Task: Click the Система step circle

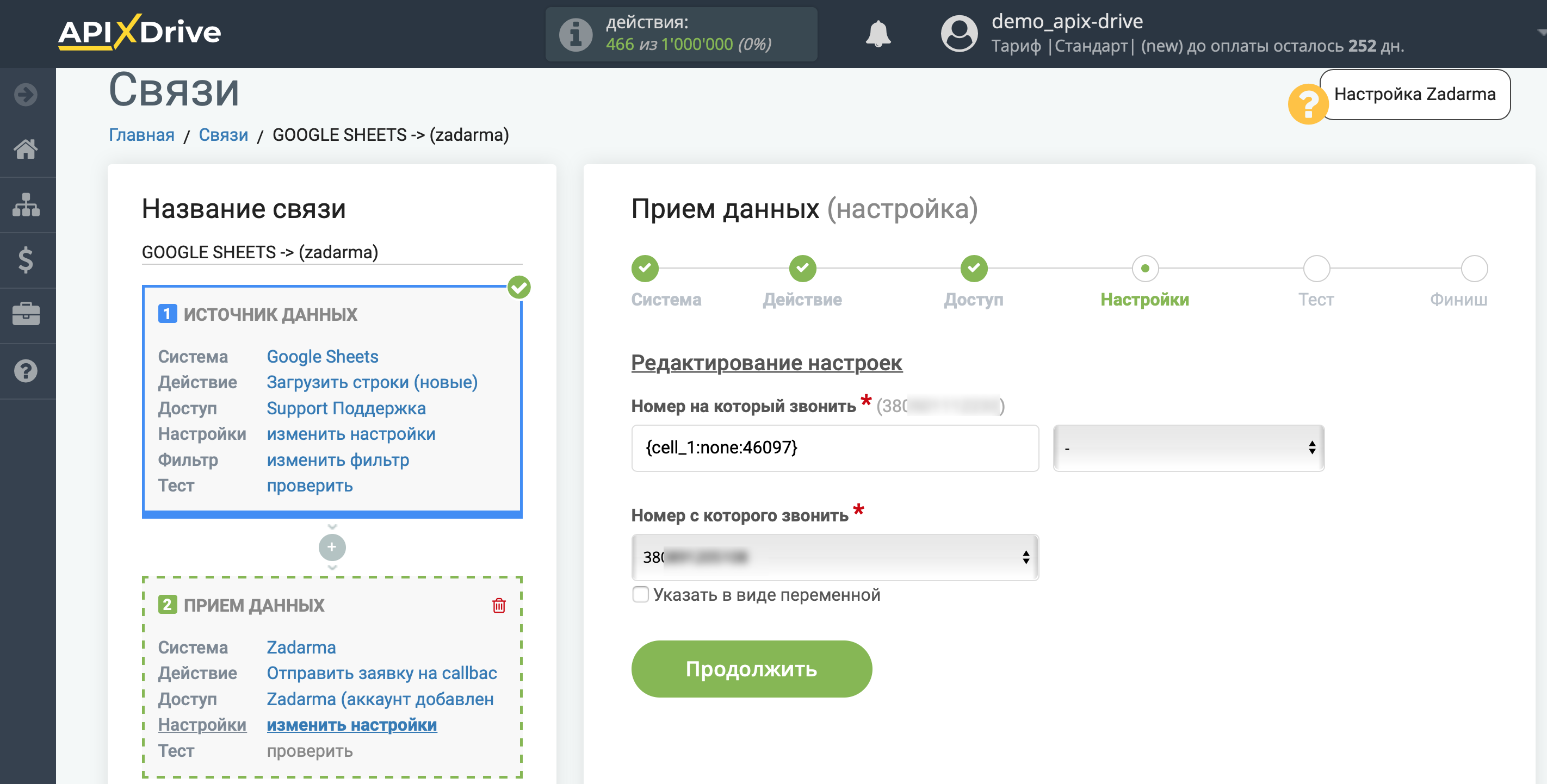Action: (x=645, y=269)
